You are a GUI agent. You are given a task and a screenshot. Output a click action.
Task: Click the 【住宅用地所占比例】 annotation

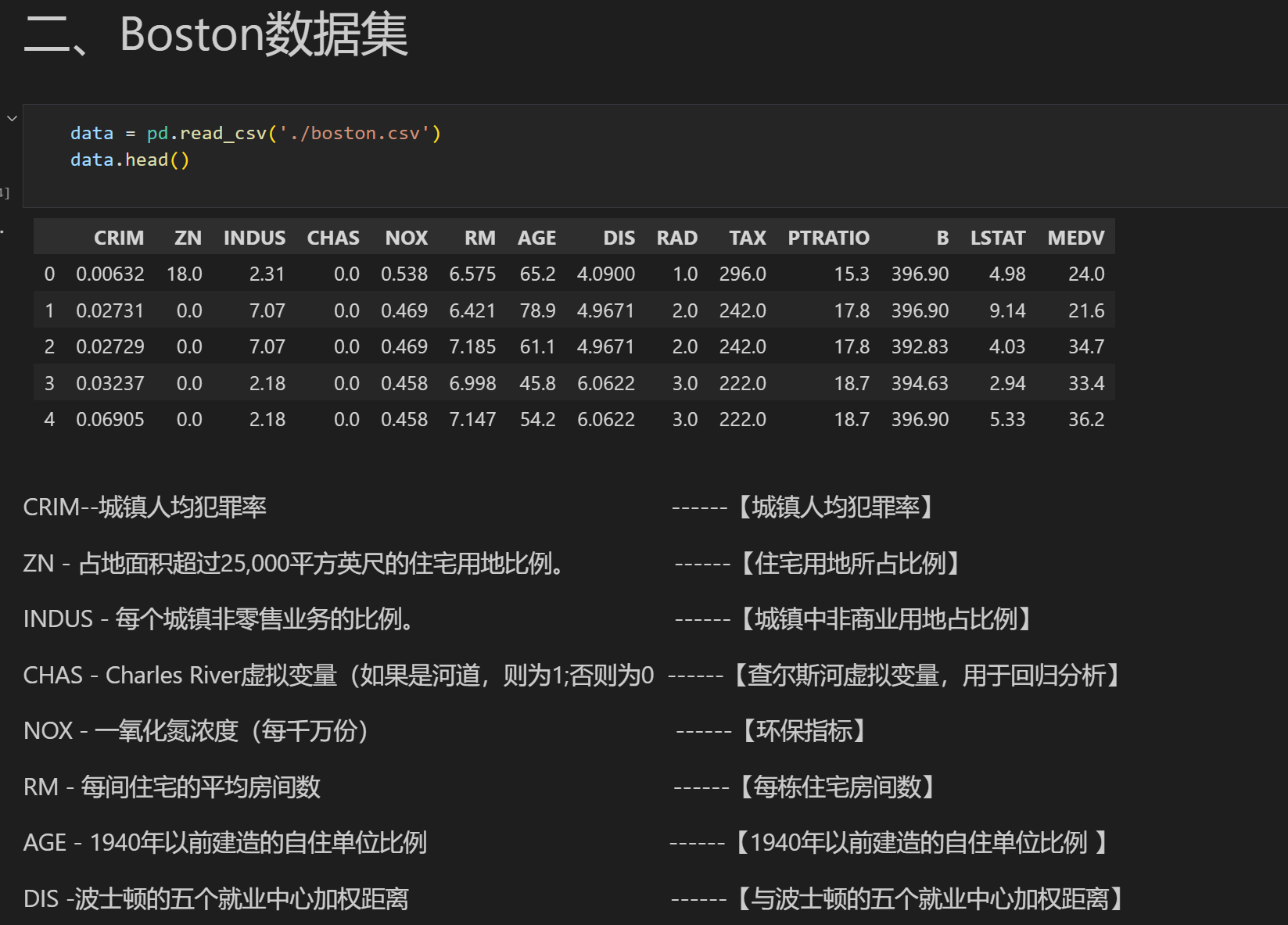tap(851, 563)
